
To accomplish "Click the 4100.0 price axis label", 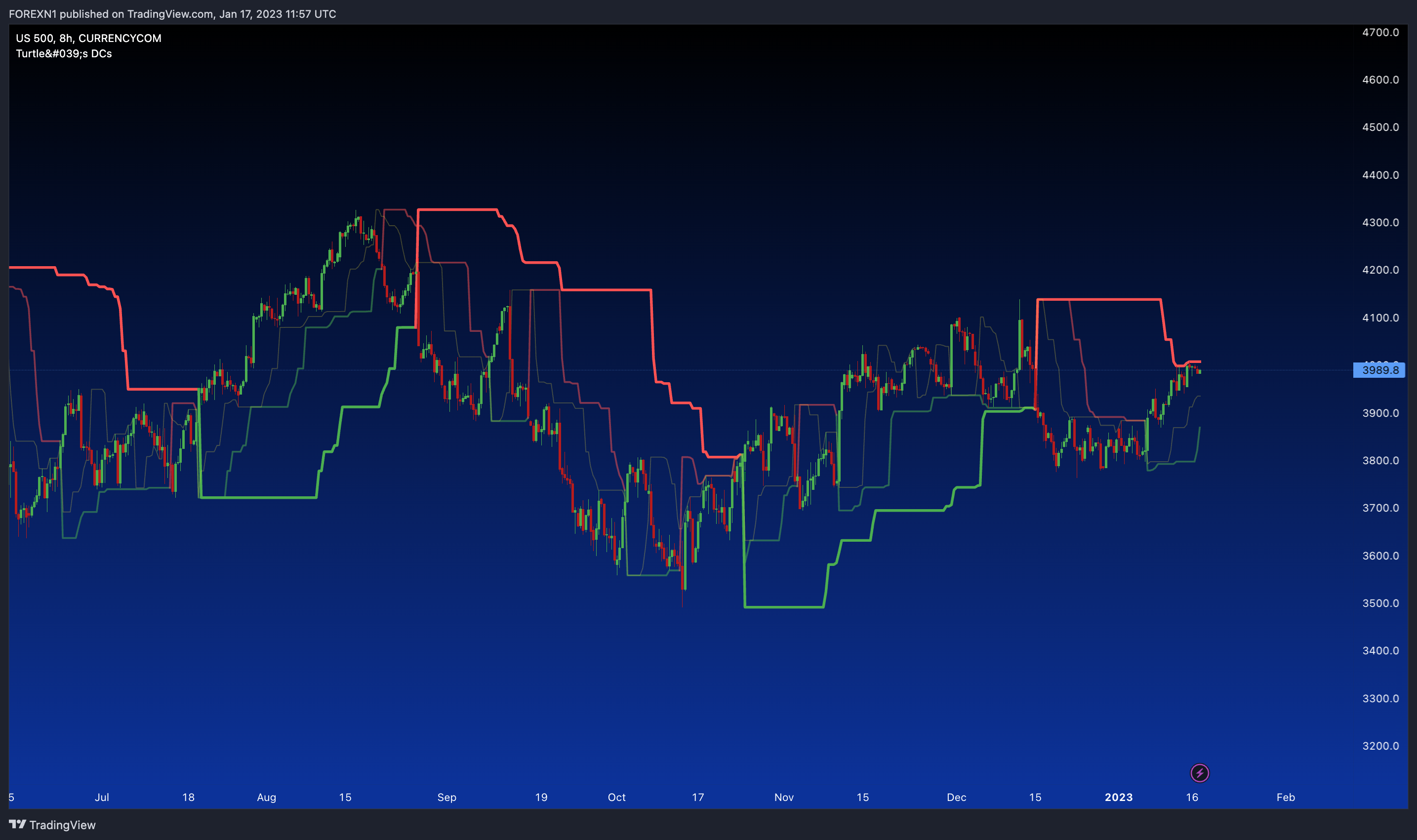I will tap(1380, 318).
